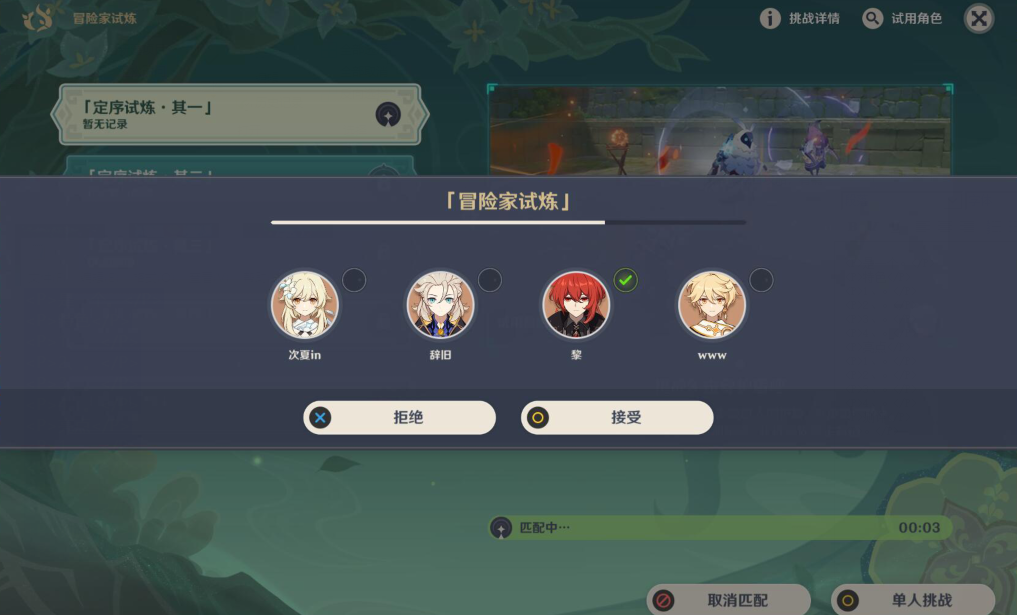Open the 挑战详情 info icon

[x=770, y=18]
